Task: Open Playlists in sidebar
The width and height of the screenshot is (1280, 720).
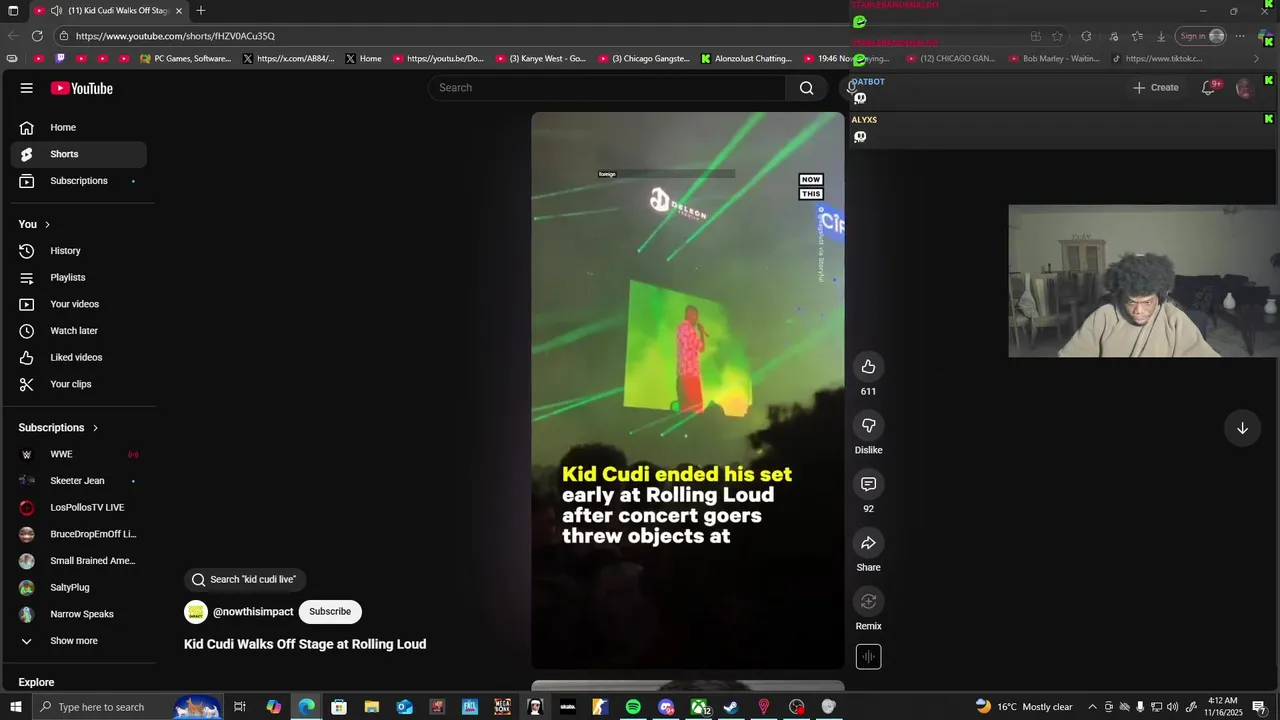Action: [79, 277]
